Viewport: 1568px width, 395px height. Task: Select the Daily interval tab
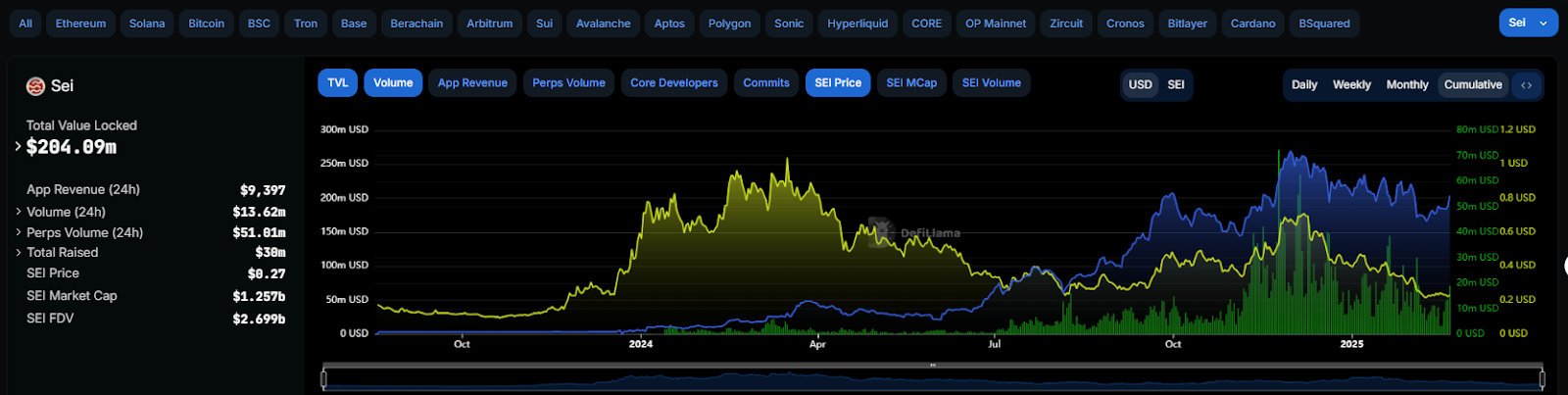1303,85
